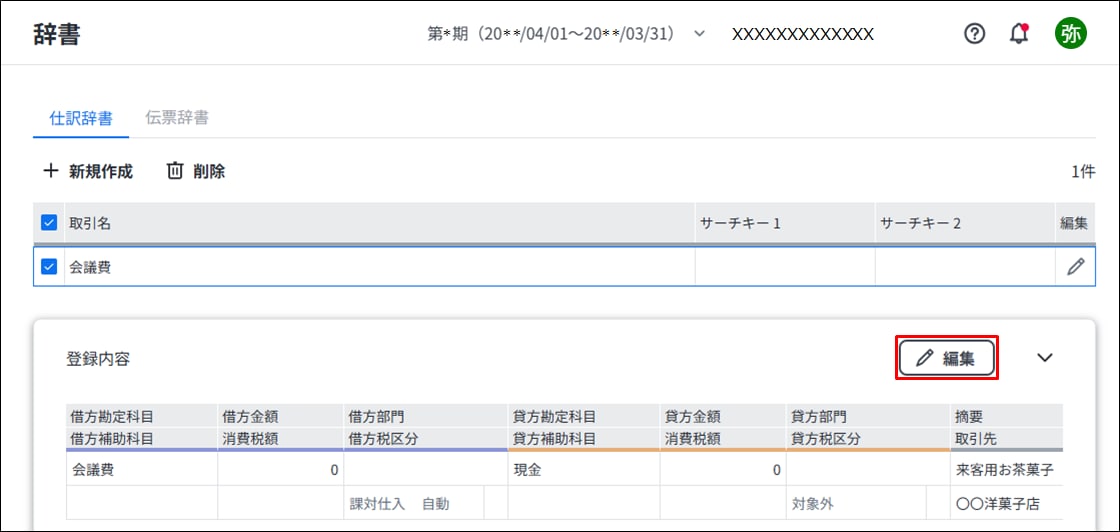Image resolution: width=1120 pixels, height=532 pixels.
Task: Open the notification bell icon
Action: pos(1019,34)
